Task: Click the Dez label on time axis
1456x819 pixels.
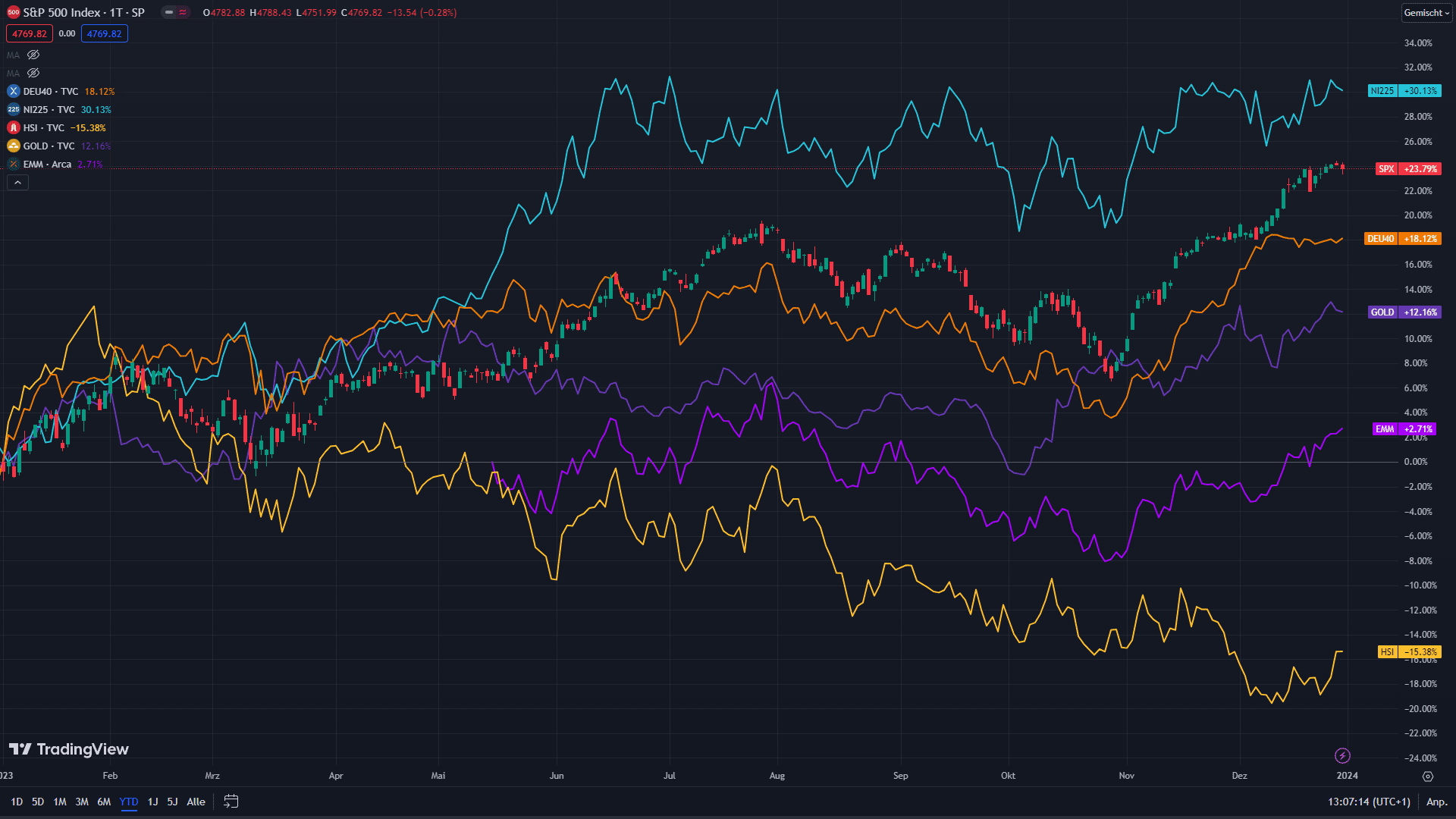Action: click(x=1239, y=776)
